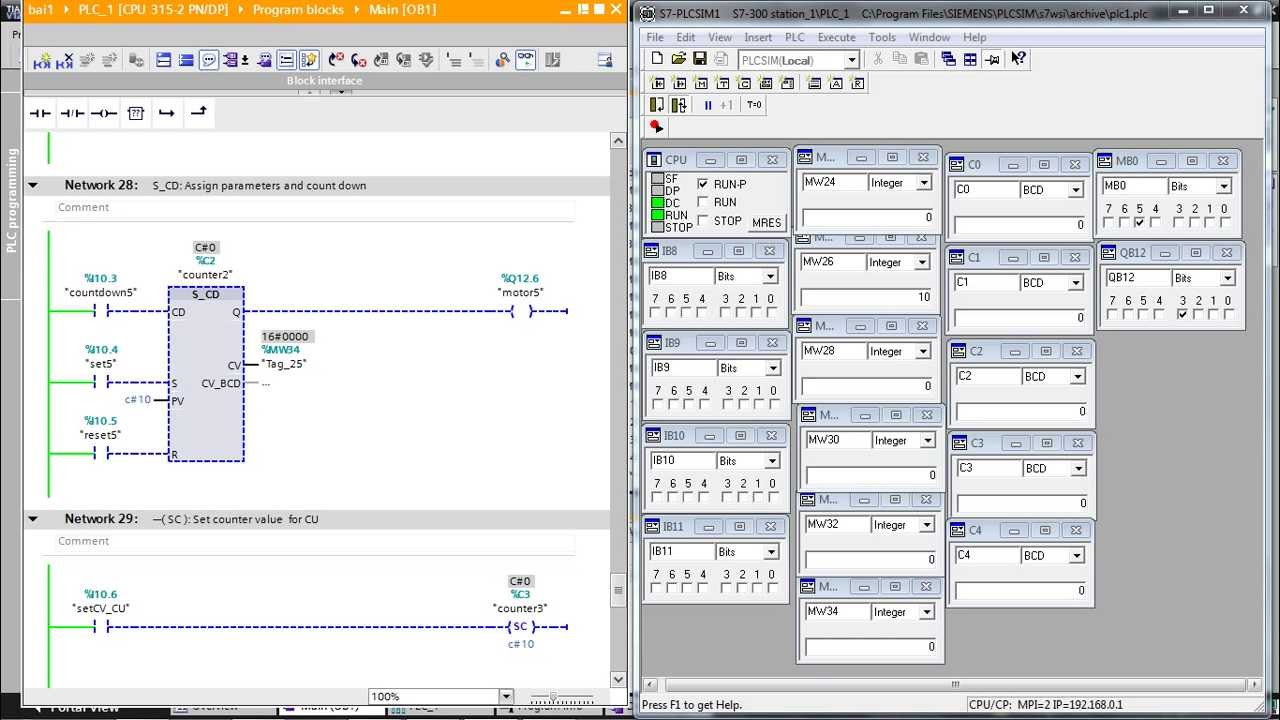Click the T=0 reset timers button
This screenshot has height=720, width=1280.
[x=754, y=105]
